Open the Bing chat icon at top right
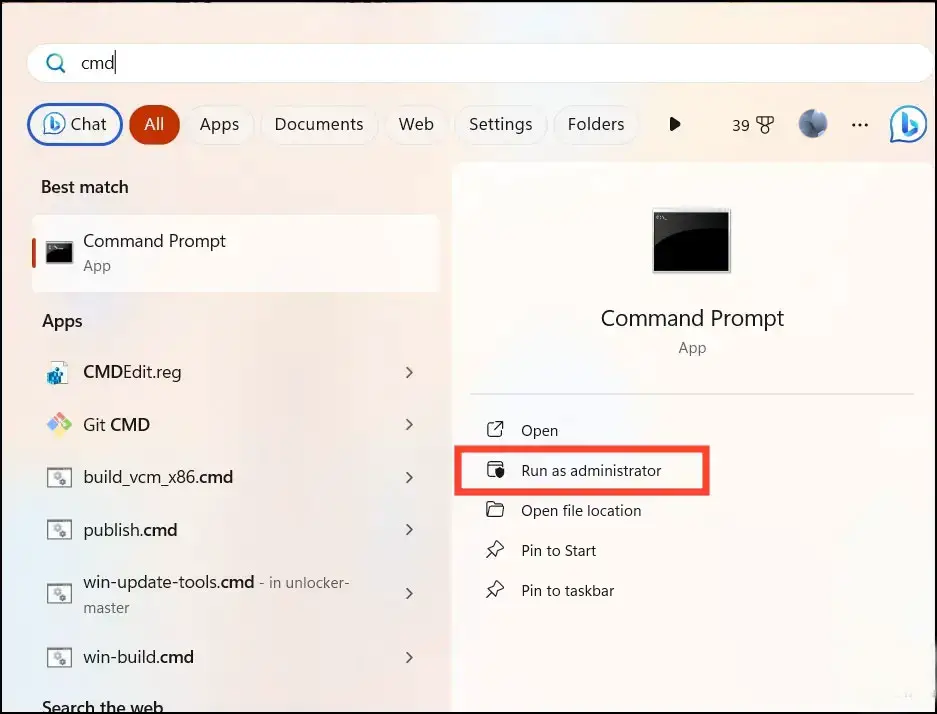This screenshot has height=714, width=937. (908, 124)
